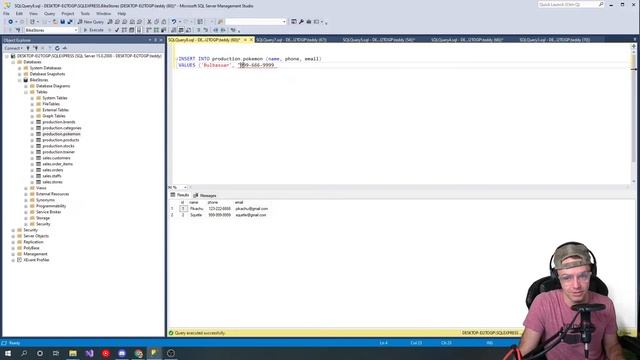Click the Undo toolbar icon
640x360 pixels.
click(174, 22)
